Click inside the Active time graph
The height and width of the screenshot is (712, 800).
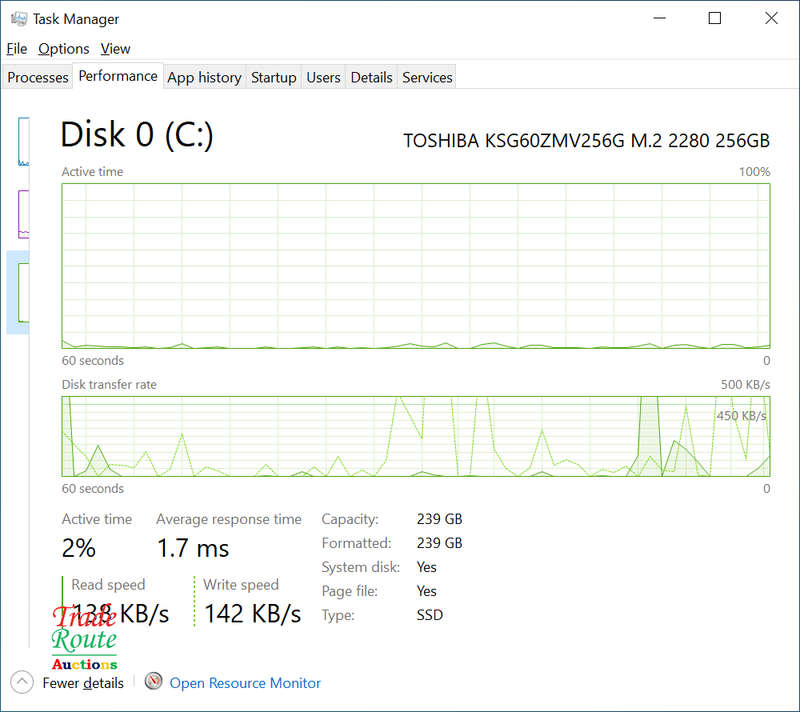[x=415, y=265]
